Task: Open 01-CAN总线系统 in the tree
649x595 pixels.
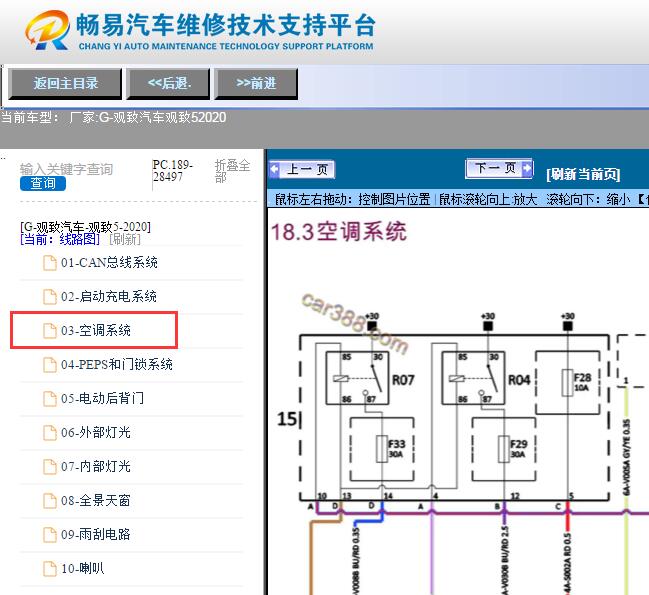Action: (x=109, y=262)
